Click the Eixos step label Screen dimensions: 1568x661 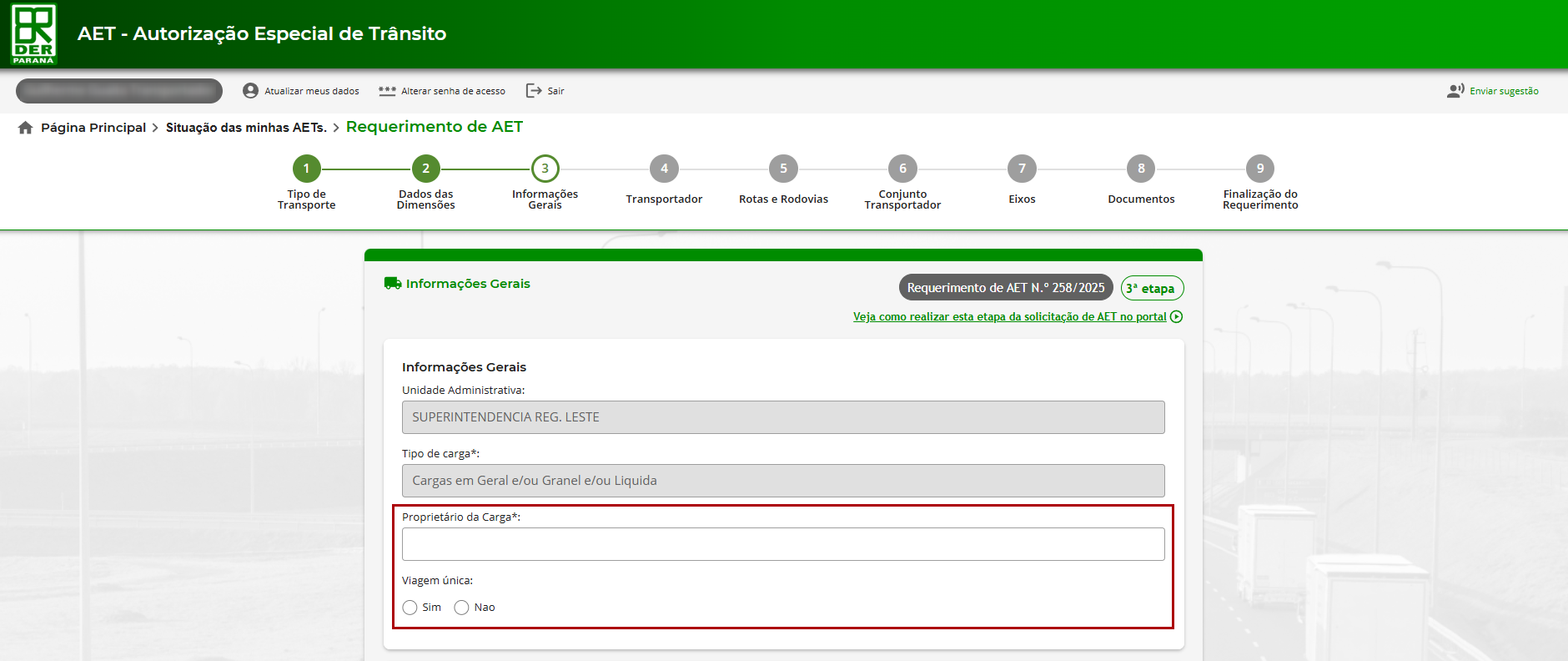(x=1022, y=199)
